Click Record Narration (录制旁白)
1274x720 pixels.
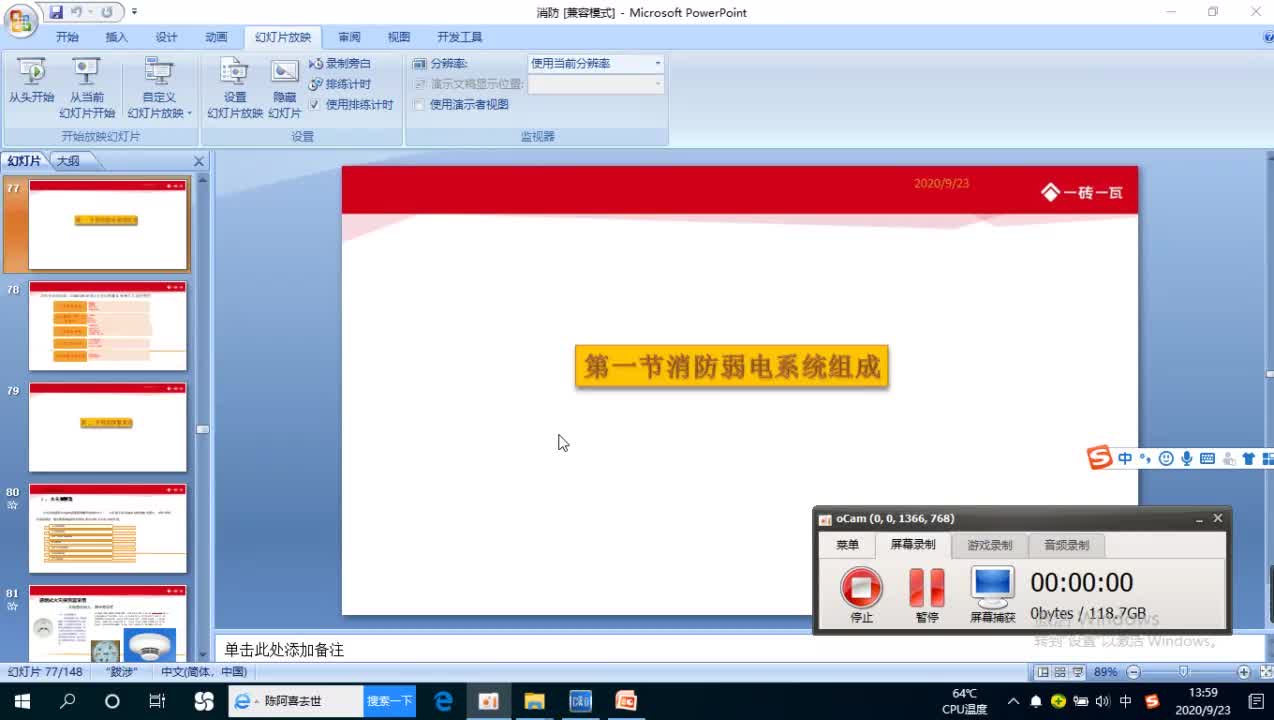pos(340,63)
